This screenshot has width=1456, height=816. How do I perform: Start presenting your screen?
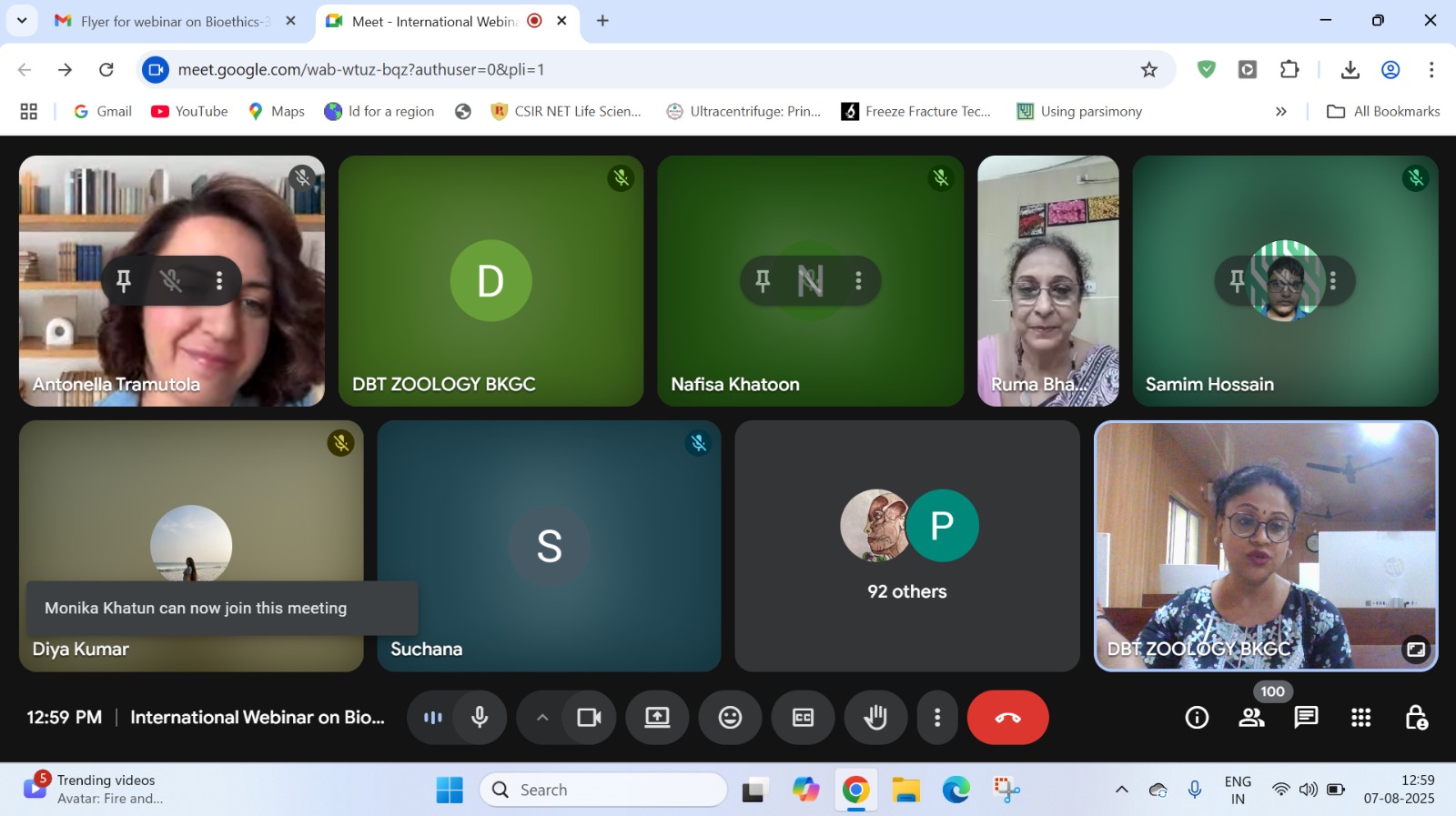tap(657, 718)
